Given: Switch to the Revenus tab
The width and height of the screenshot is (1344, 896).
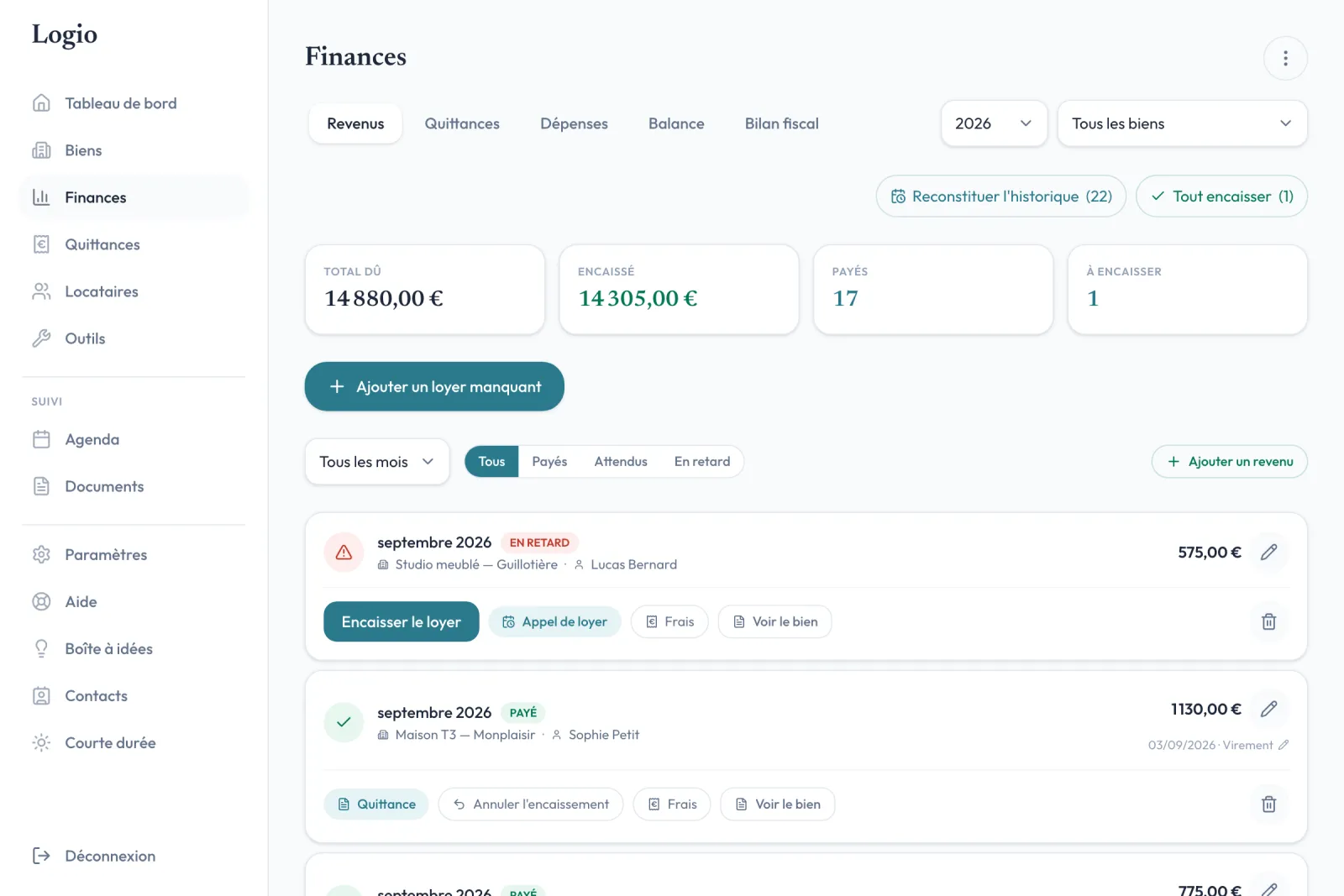Looking at the screenshot, I should (x=355, y=123).
